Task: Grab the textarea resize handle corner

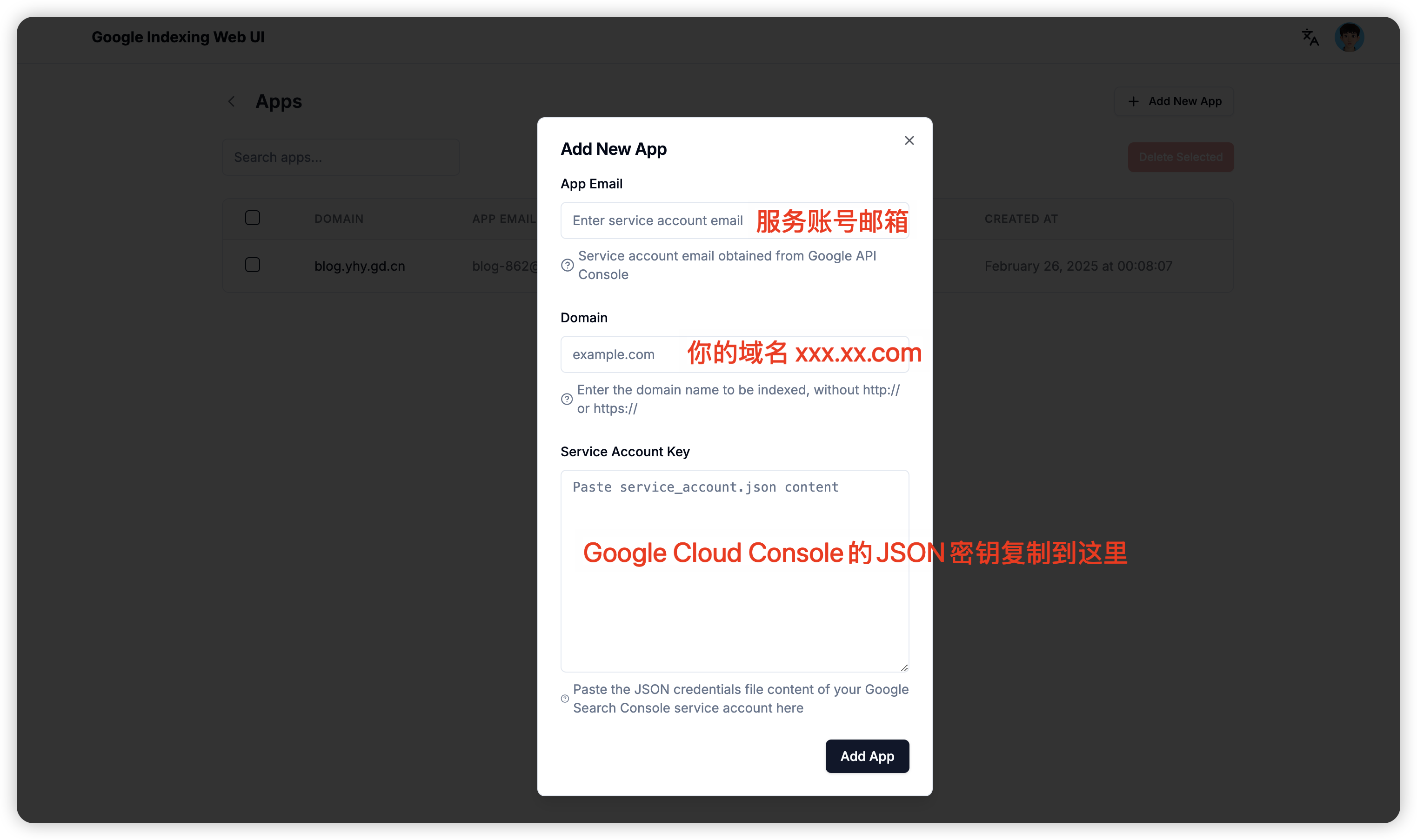Action: pyautogui.click(x=904, y=667)
